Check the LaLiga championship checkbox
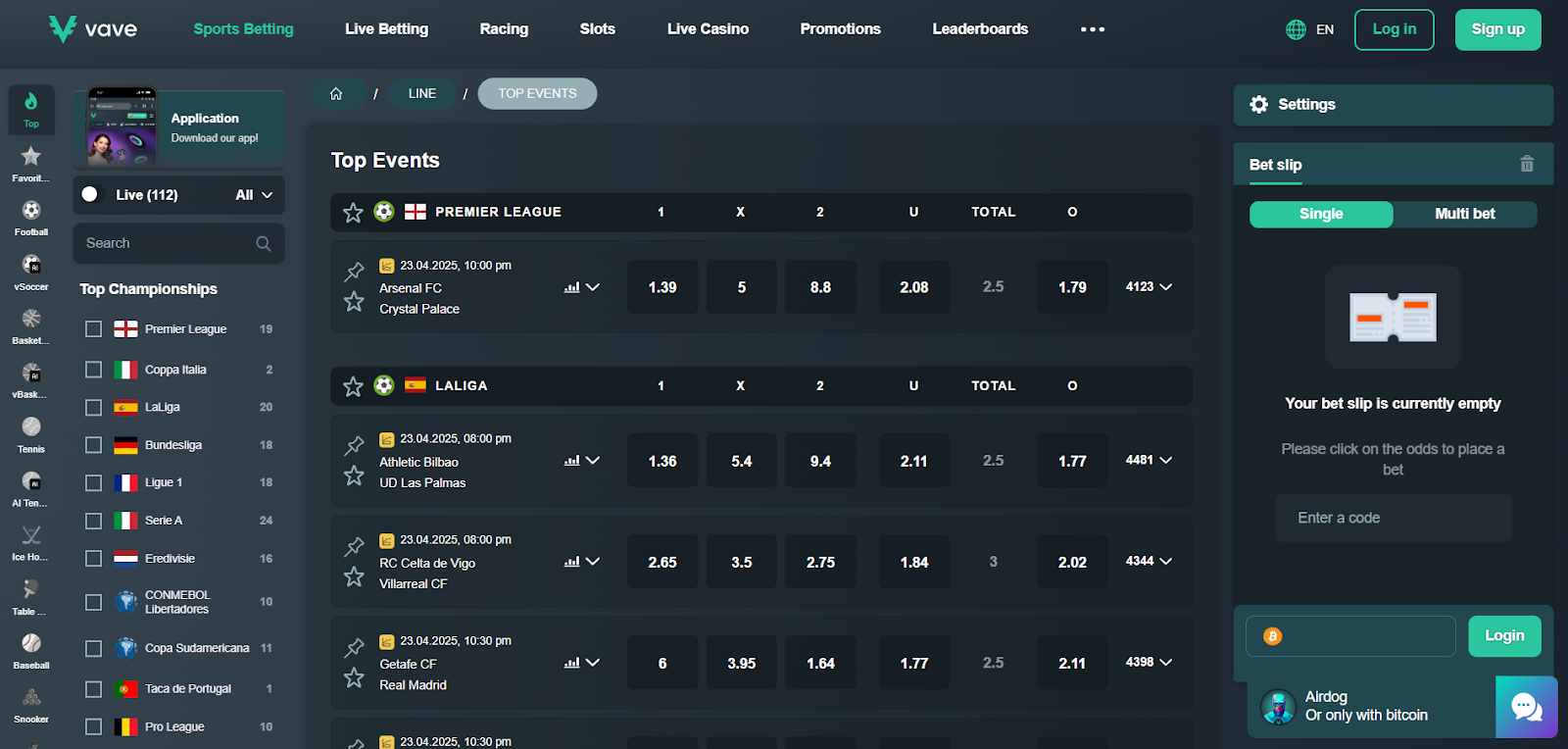 click(x=93, y=407)
